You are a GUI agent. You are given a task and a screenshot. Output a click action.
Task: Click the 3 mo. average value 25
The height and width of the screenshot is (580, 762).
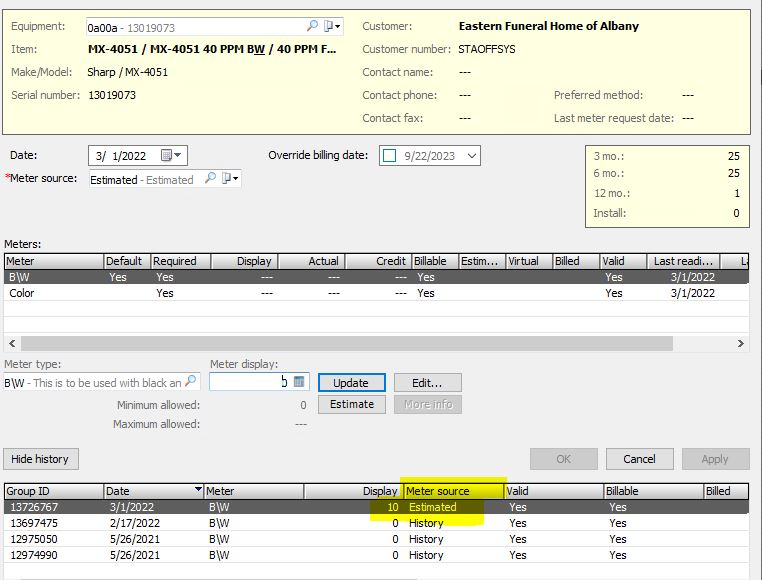[x=733, y=156]
